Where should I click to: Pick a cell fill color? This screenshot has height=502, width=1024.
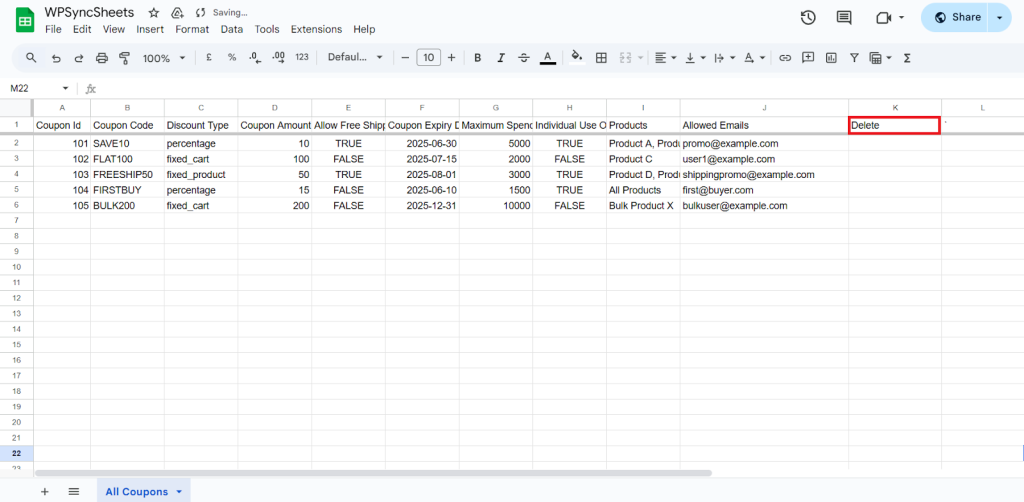pos(577,58)
